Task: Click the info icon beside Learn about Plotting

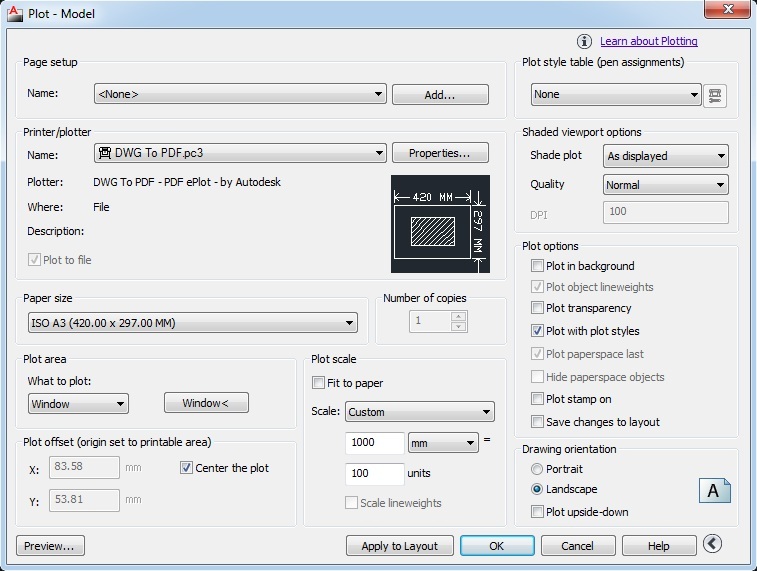Action: [584, 42]
